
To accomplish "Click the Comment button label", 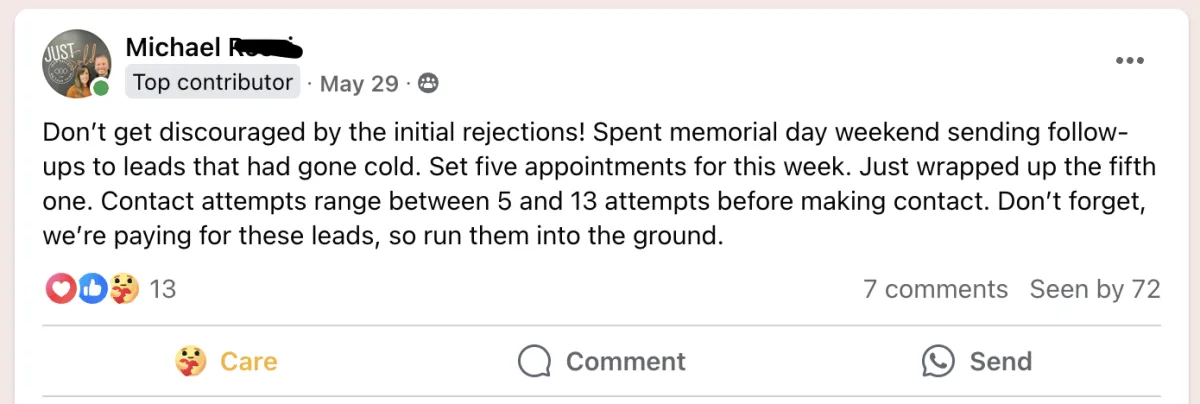I will tap(626, 361).
